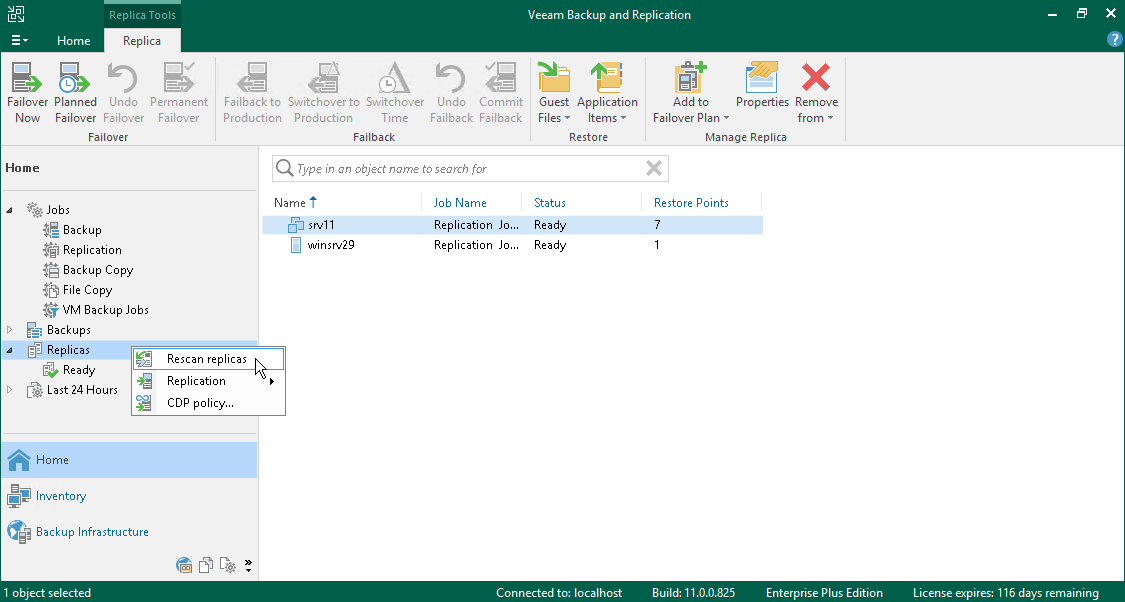
Task: Select the Jobs tree item
Action: [x=58, y=210]
